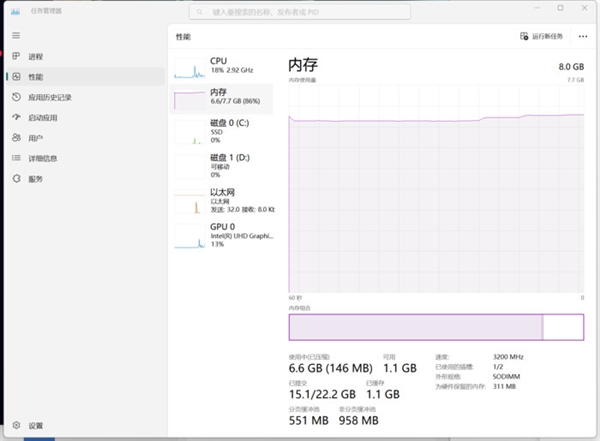The width and height of the screenshot is (600, 441).
Task: Show the 详细信息 (Details) page
Action: [86, 158]
